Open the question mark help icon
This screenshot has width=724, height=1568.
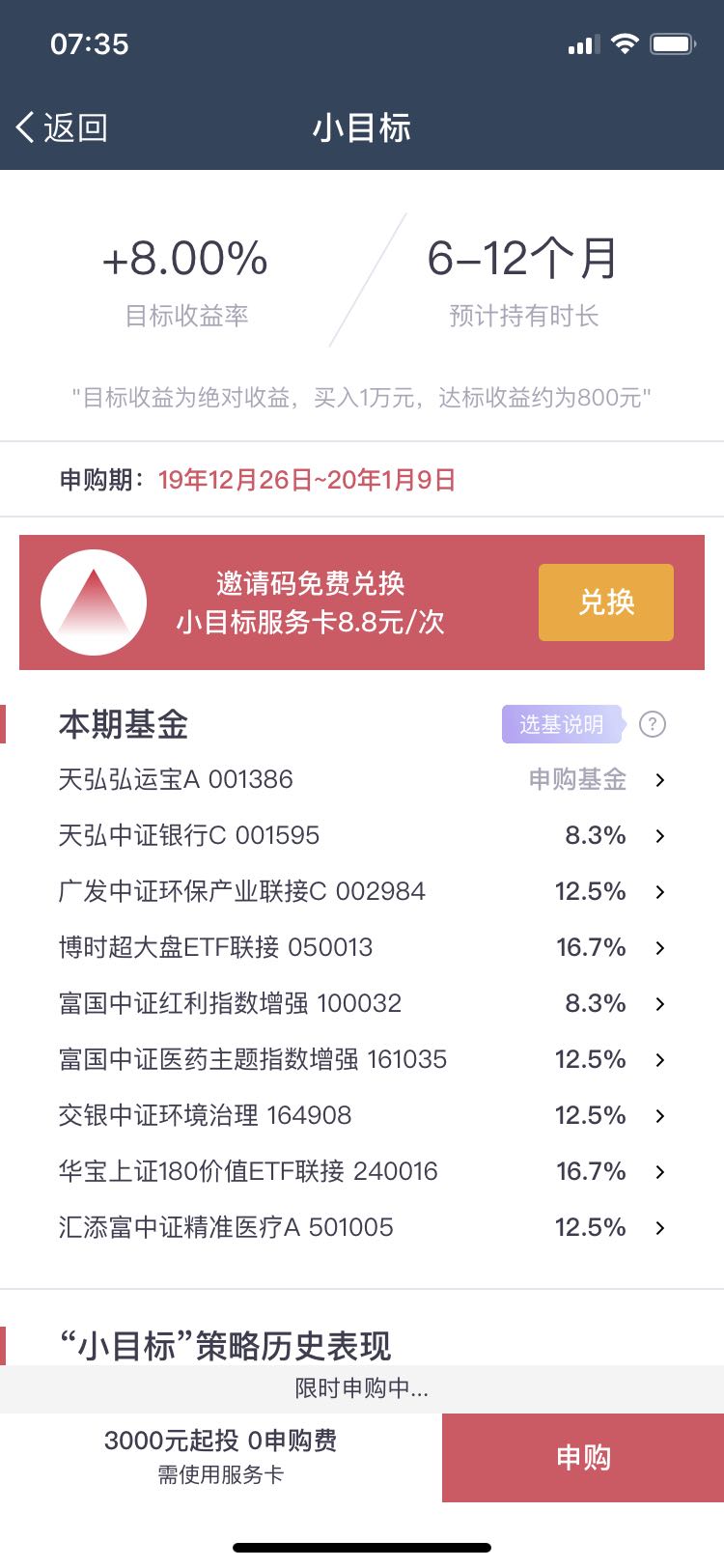coord(653,724)
